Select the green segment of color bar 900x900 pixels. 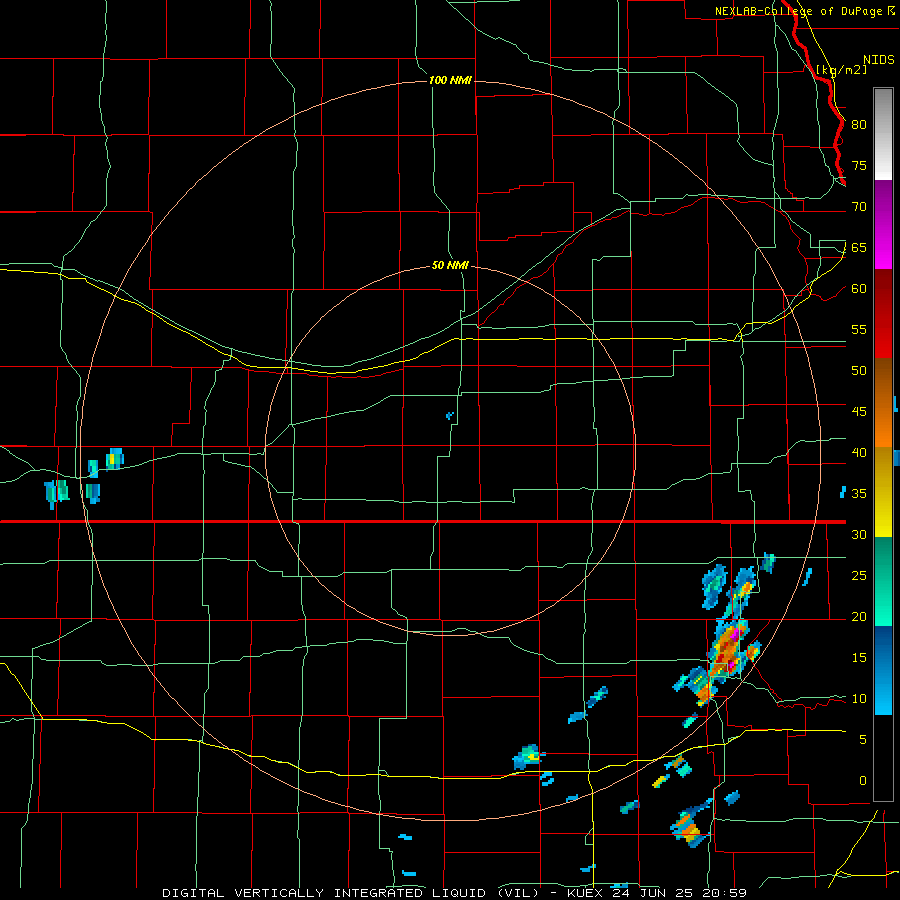[x=883, y=581]
